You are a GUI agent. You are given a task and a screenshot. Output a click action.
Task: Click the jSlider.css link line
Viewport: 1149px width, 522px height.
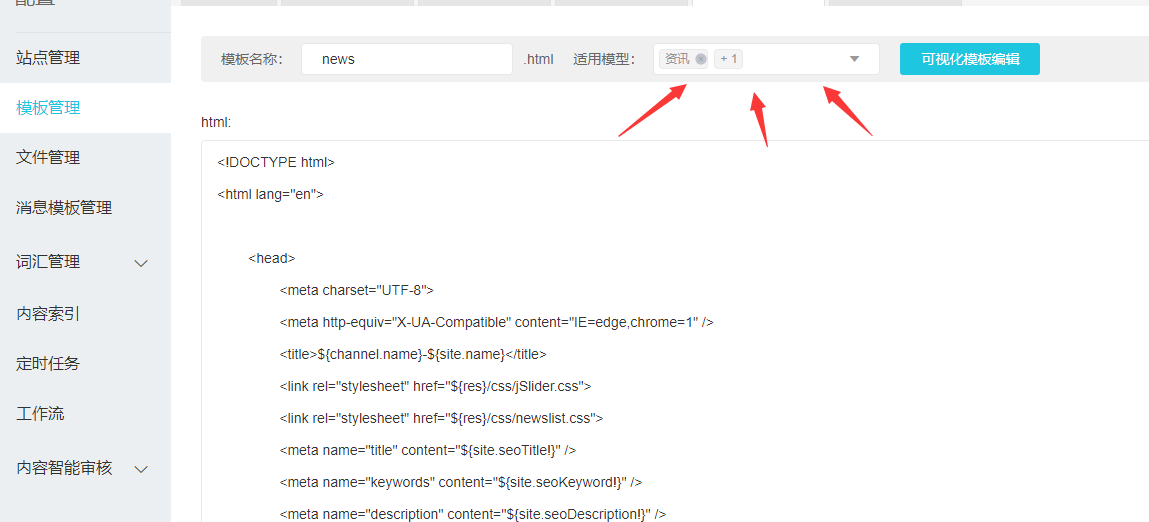[435, 386]
